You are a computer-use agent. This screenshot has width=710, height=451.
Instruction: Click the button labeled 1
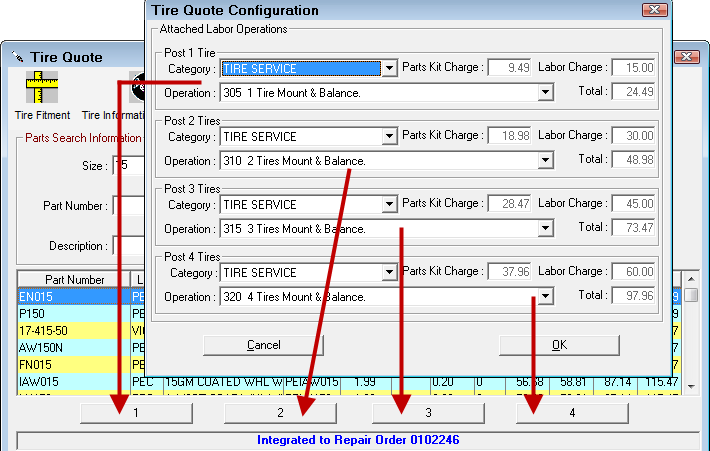pyautogui.click(x=136, y=413)
